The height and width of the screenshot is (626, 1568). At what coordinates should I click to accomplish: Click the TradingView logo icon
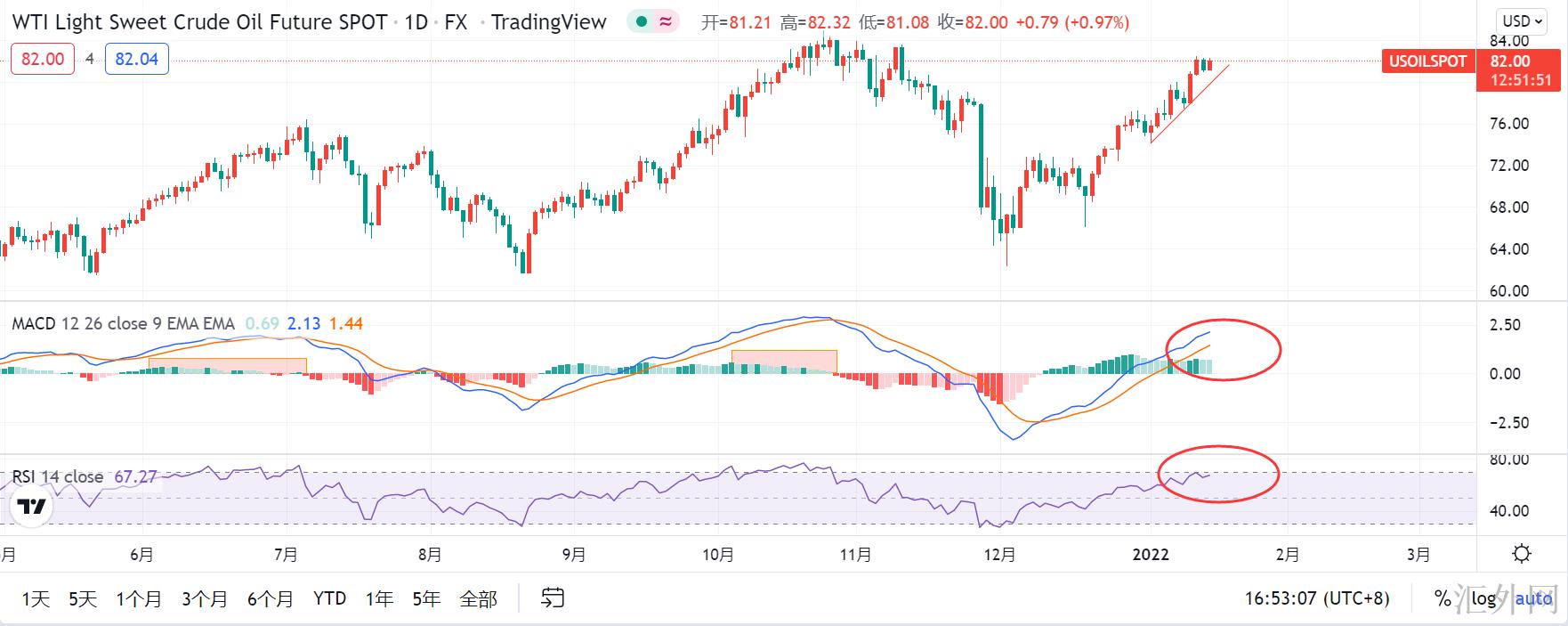click(33, 507)
